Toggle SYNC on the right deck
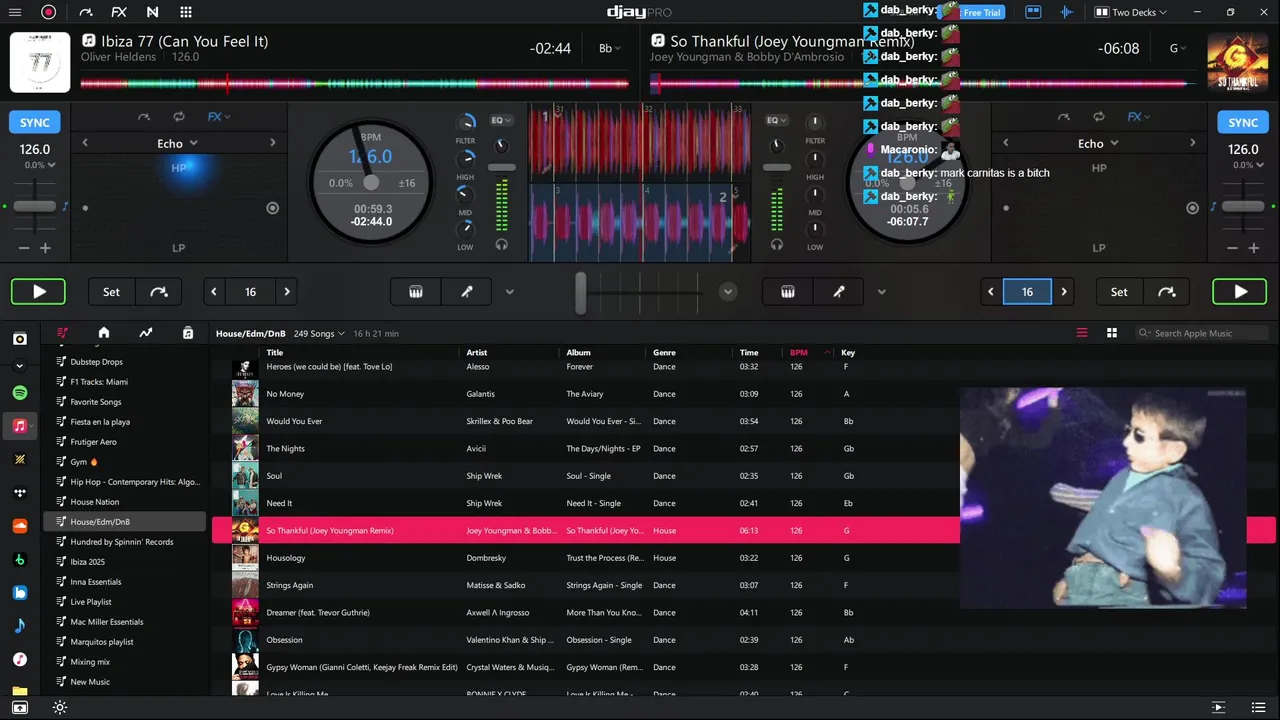 tap(1243, 122)
